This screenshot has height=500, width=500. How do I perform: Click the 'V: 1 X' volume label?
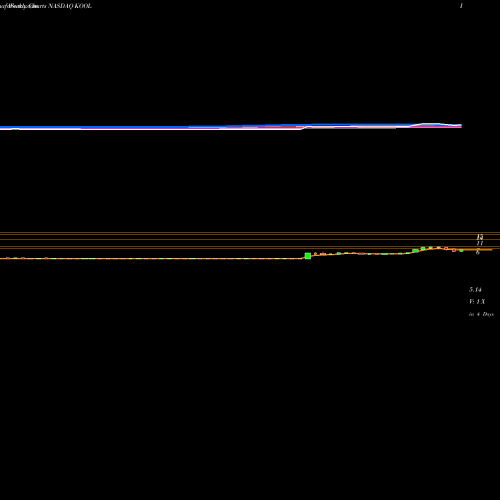coord(477,301)
